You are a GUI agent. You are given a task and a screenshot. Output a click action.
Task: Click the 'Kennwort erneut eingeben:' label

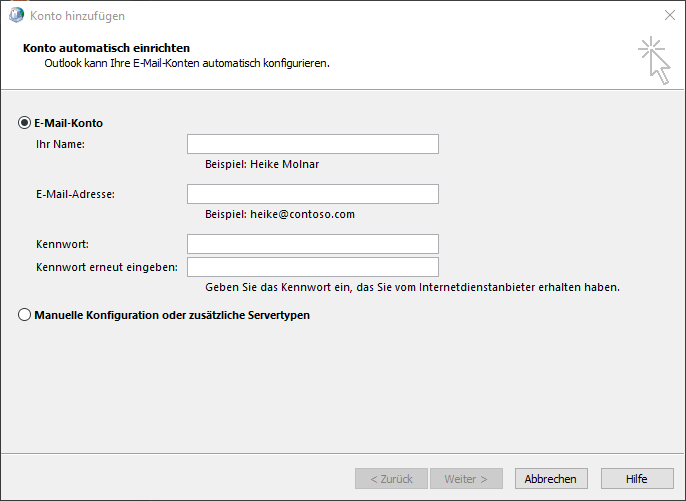106,267
